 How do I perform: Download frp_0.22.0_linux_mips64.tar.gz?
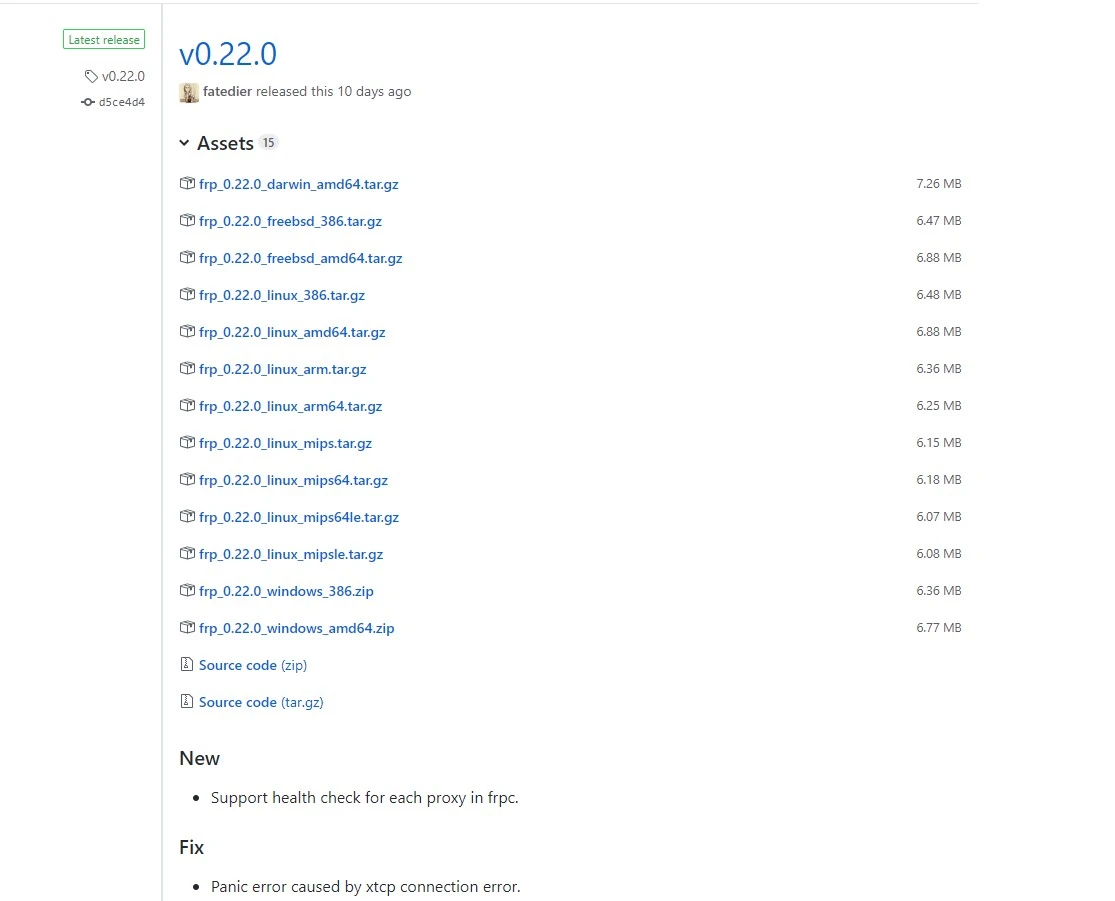click(294, 480)
